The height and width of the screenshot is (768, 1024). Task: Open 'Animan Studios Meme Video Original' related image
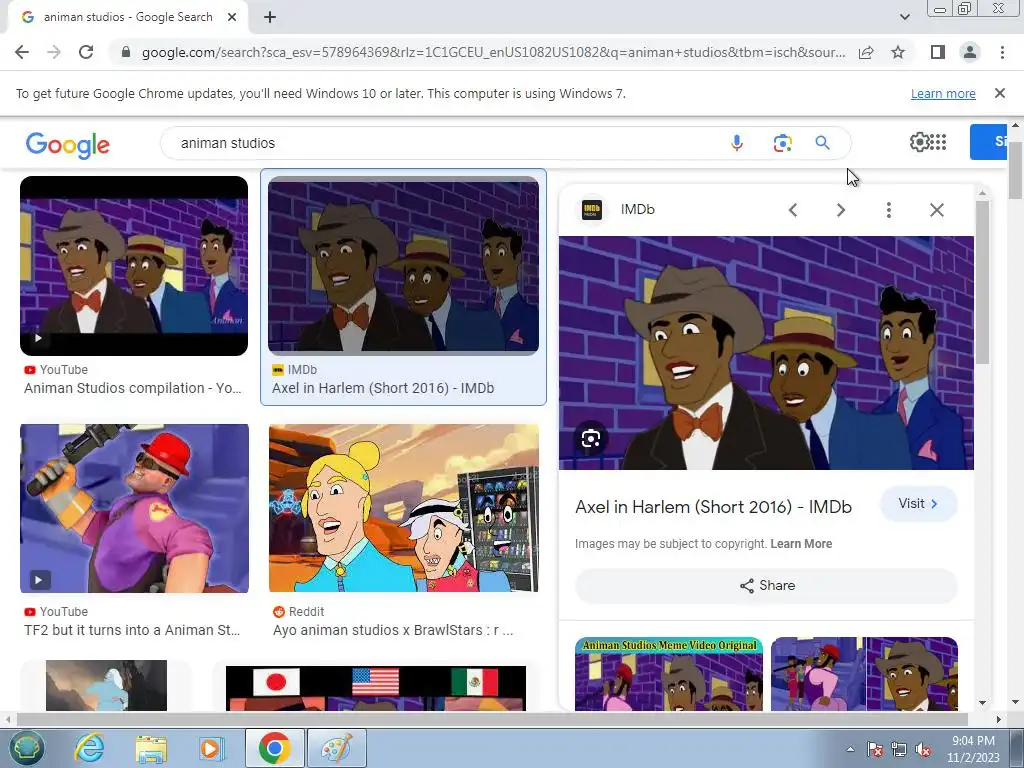(669, 674)
